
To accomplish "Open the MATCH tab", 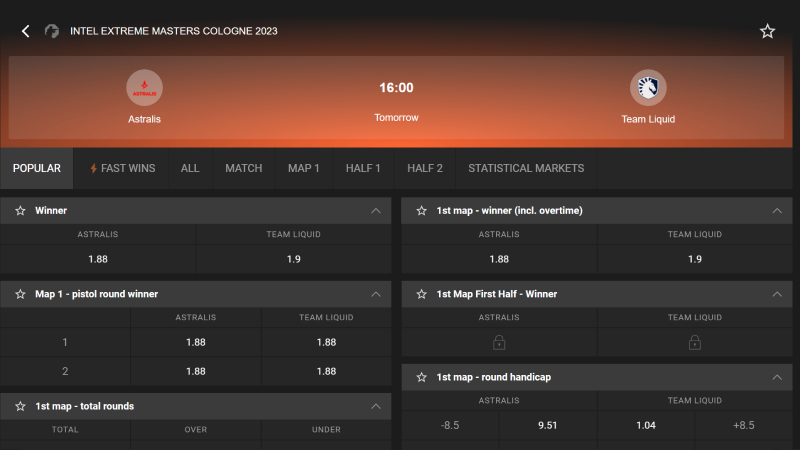I will tap(244, 168).
